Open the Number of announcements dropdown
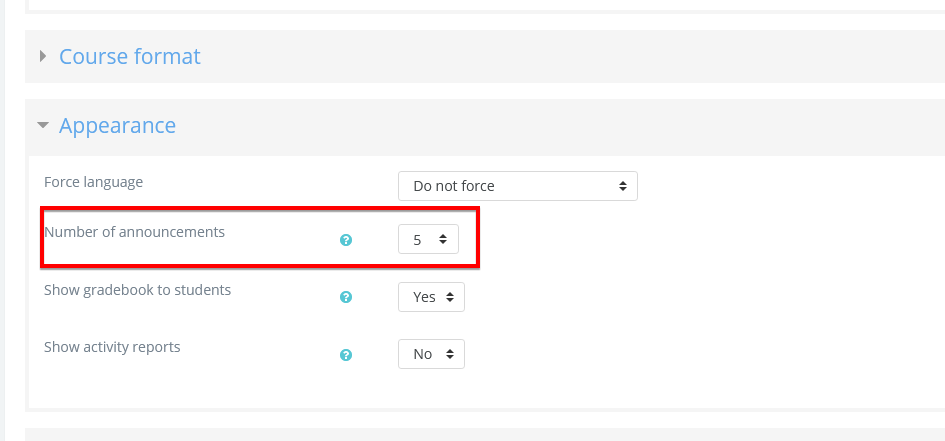This screenshot has height=441, width=945. [x=428, y=240]
